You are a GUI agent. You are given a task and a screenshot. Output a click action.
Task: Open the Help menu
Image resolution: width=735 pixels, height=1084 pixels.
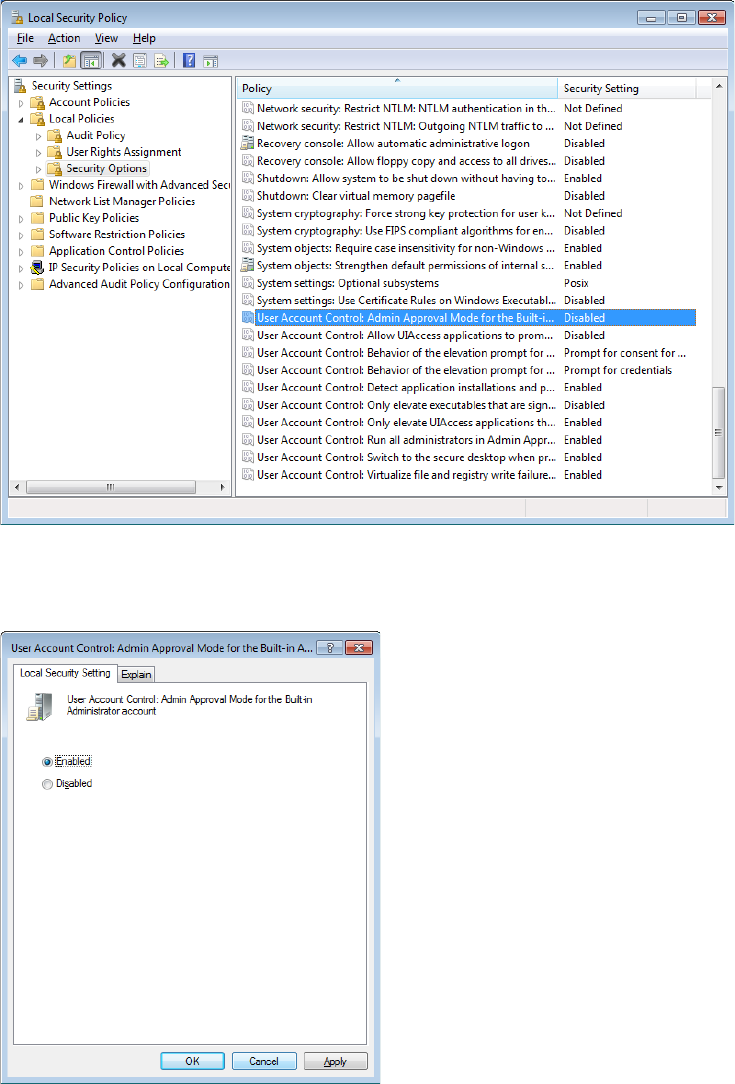click(144, 38)
